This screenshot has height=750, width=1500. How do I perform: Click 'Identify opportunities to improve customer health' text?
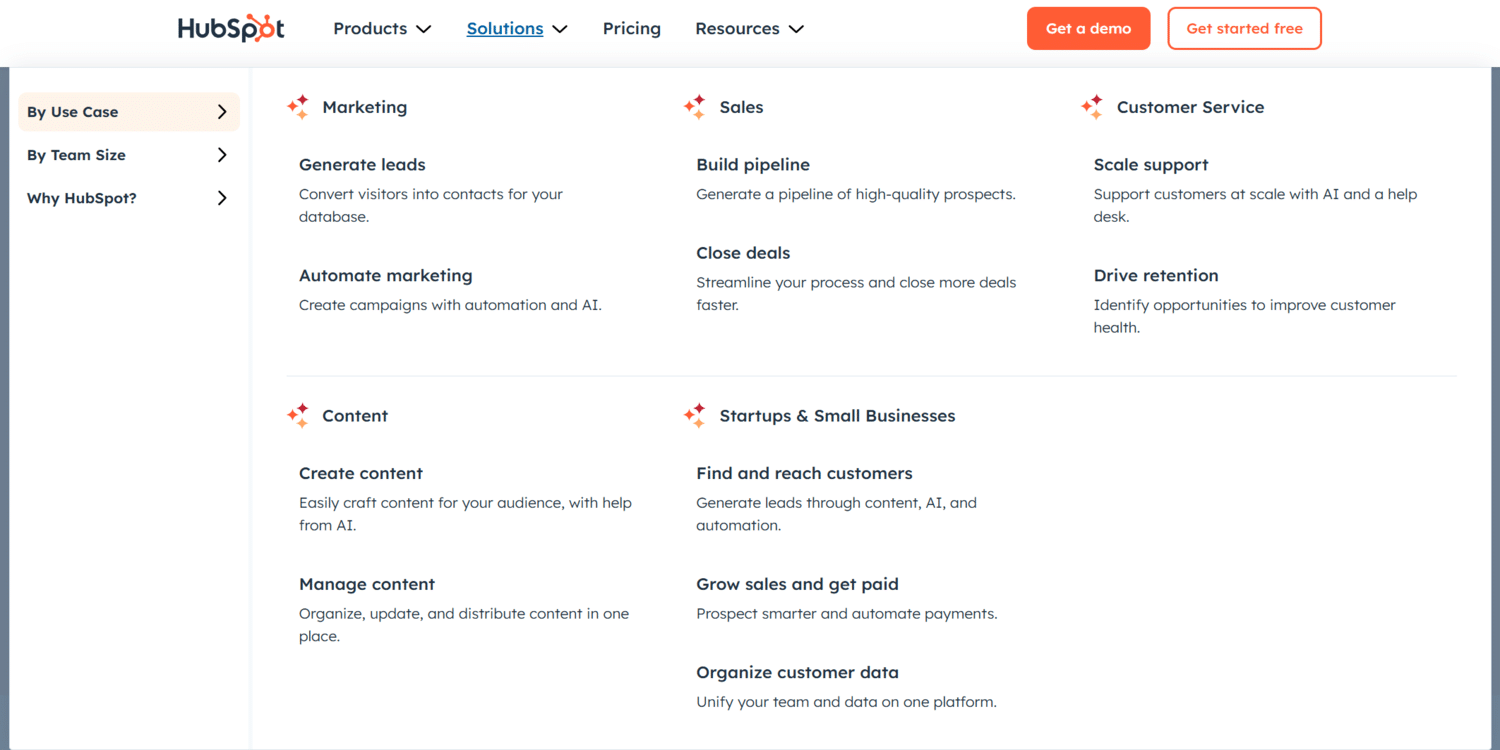(x=1244, y=316)
